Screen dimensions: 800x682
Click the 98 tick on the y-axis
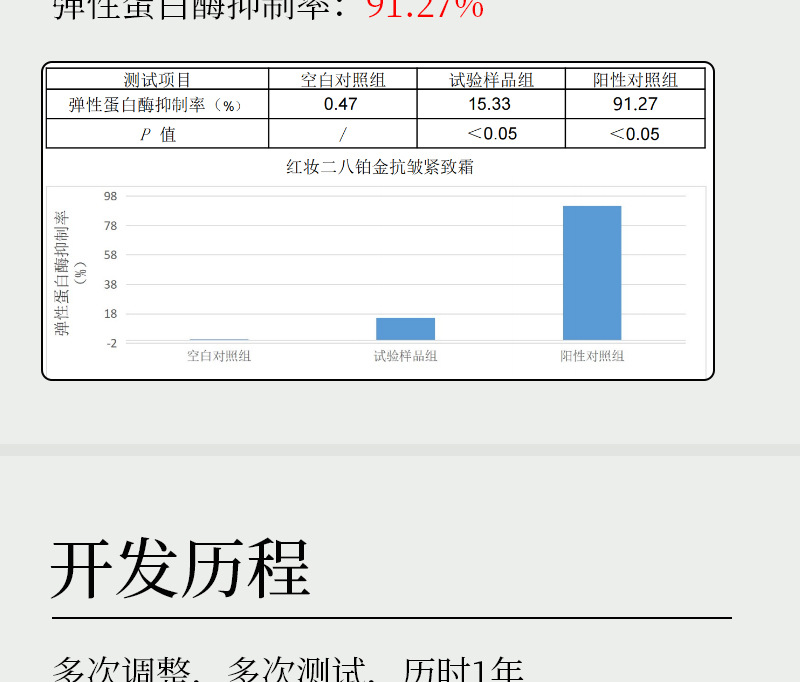tap(110, 196)
